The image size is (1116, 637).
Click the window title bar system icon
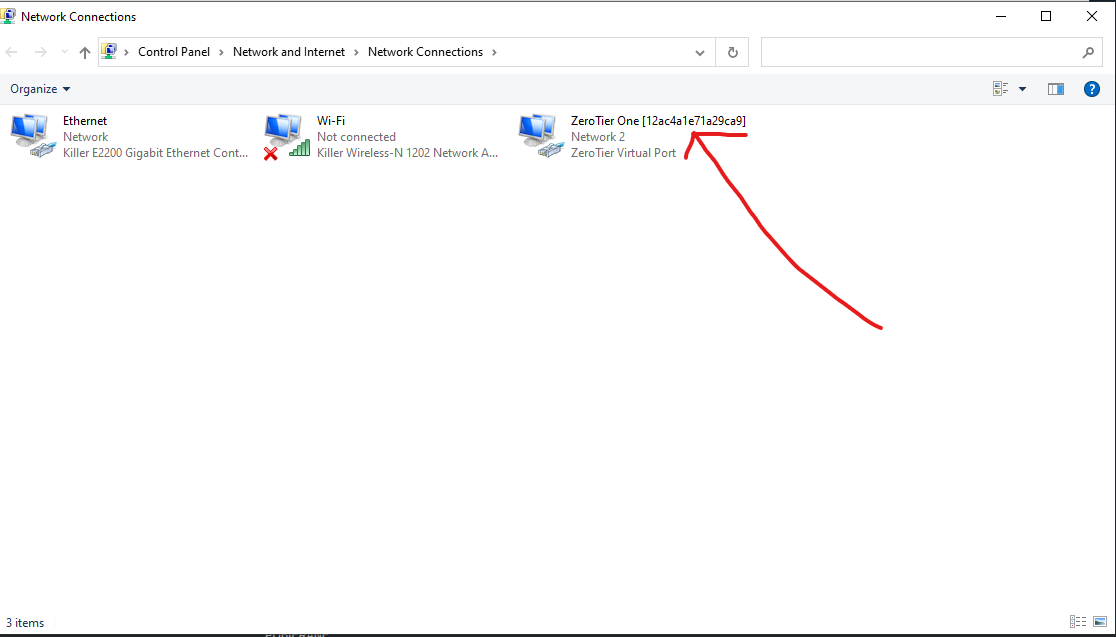[x=9, y=16]
